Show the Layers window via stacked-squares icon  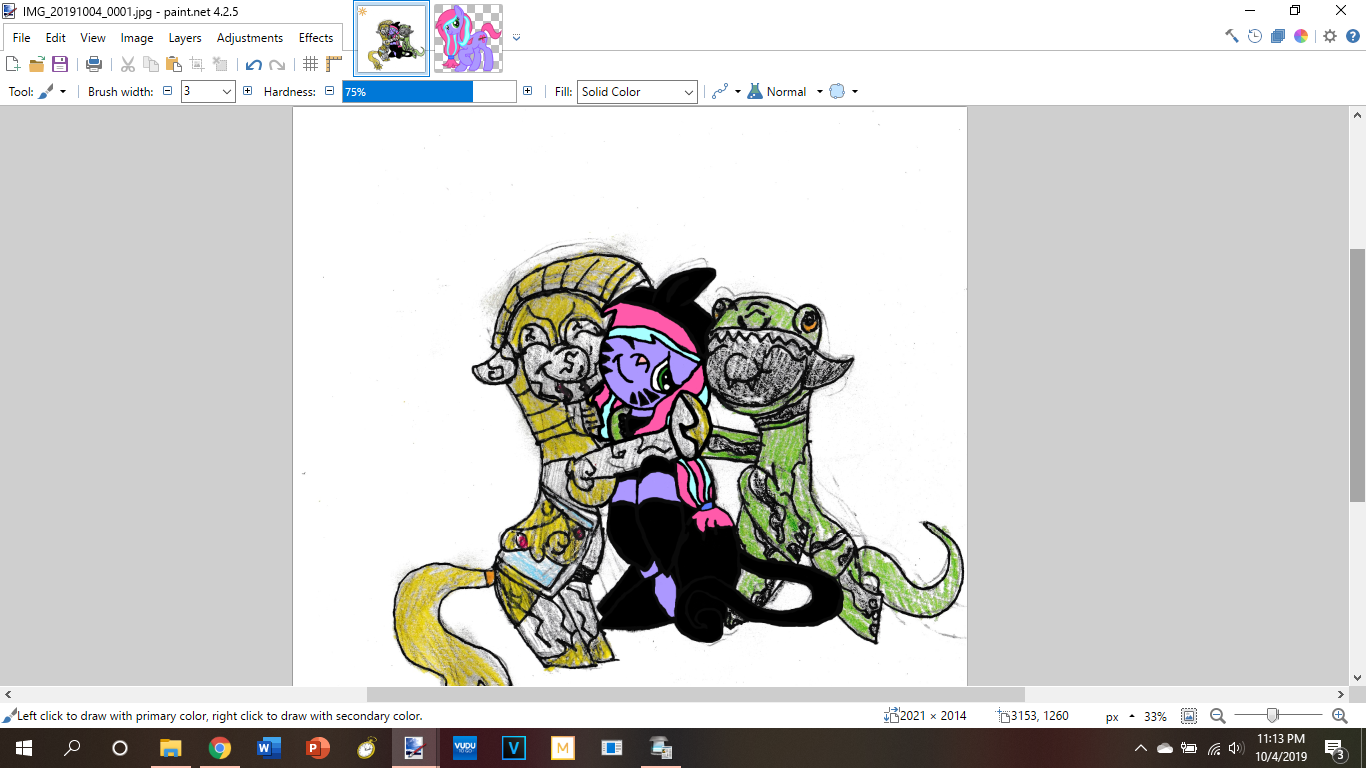coord(1277,36)
